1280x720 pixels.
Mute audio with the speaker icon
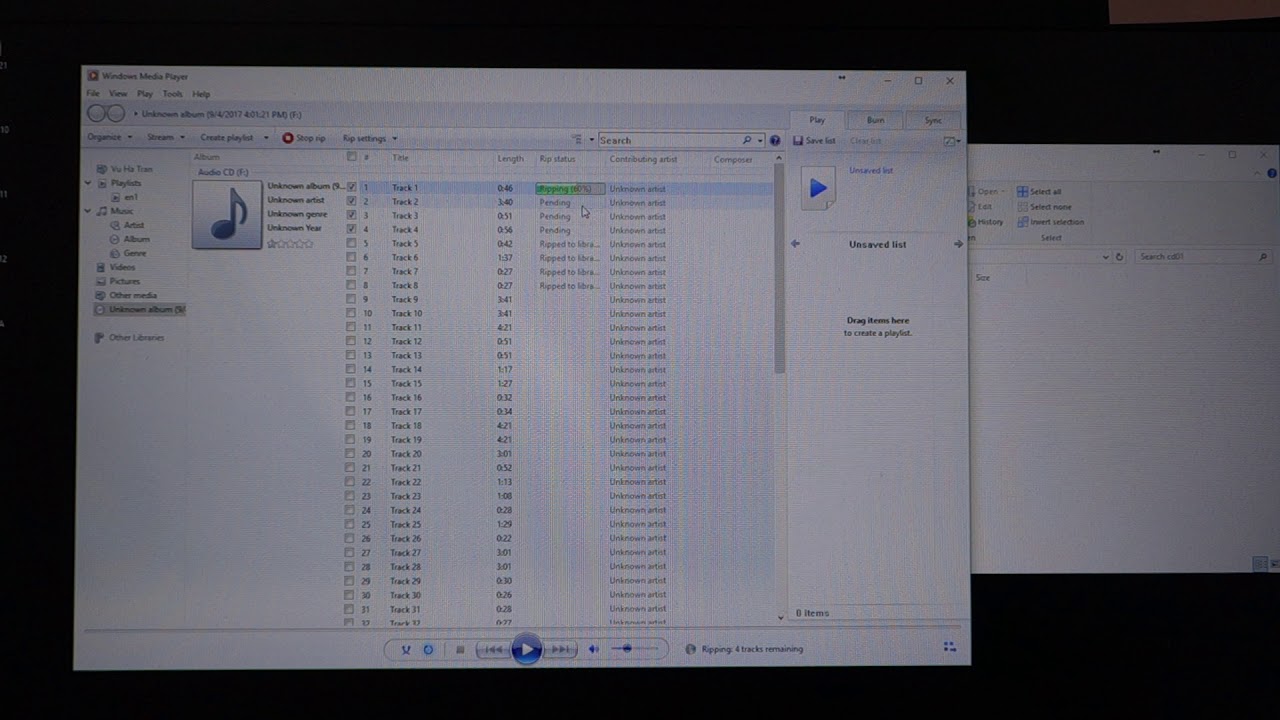(x=594, y=649)
